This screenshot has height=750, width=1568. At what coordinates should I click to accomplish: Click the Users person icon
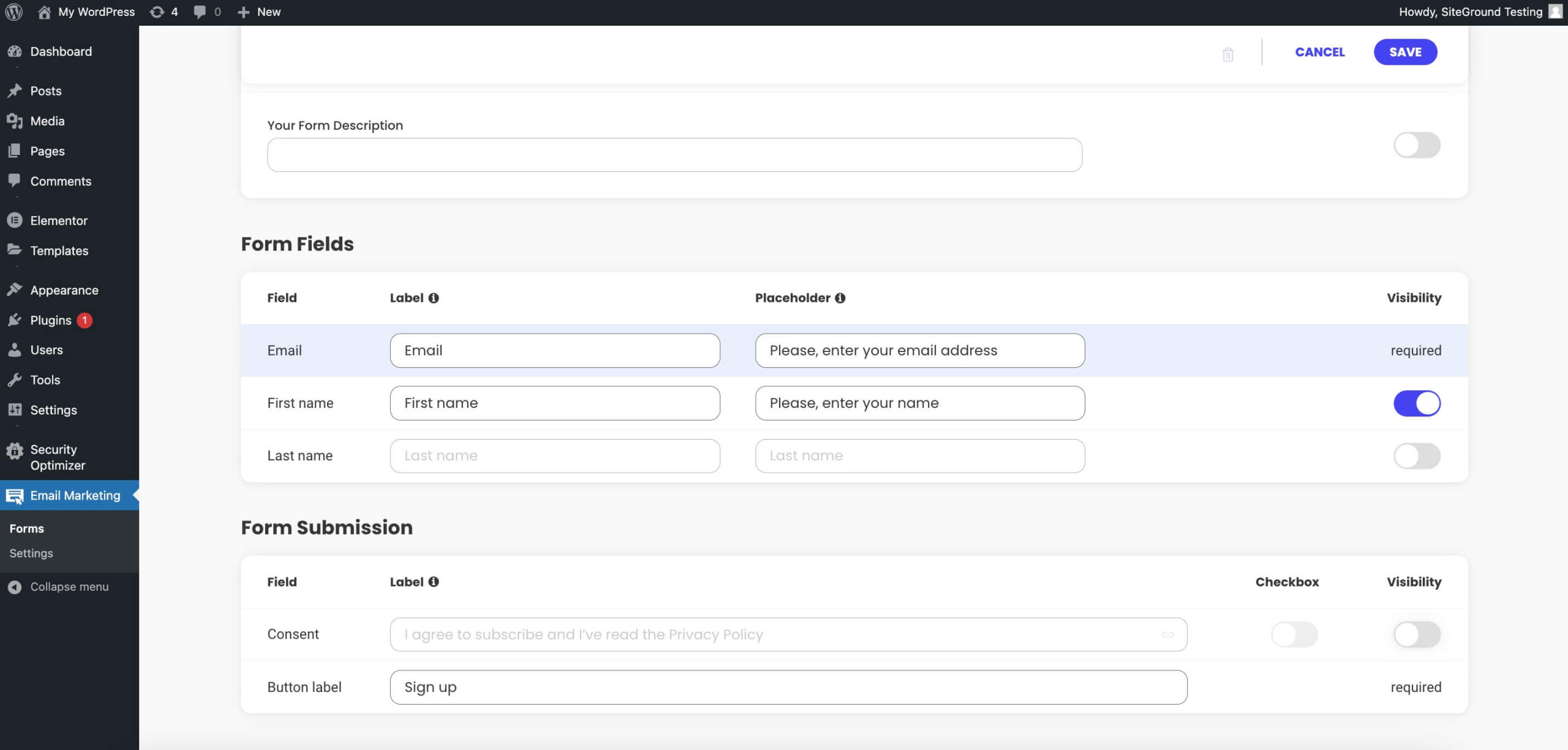pos(15,350)
